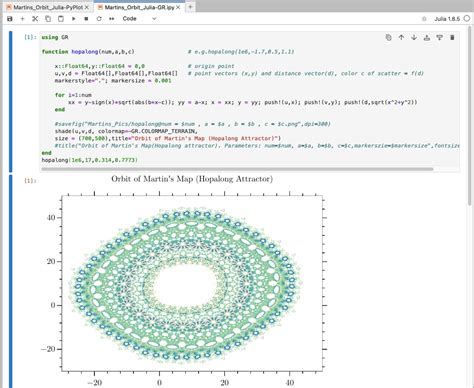Insert a new cell below using plus icon
Image resolution: width=474 pixels, height=388 pixels.
(22, 19)
